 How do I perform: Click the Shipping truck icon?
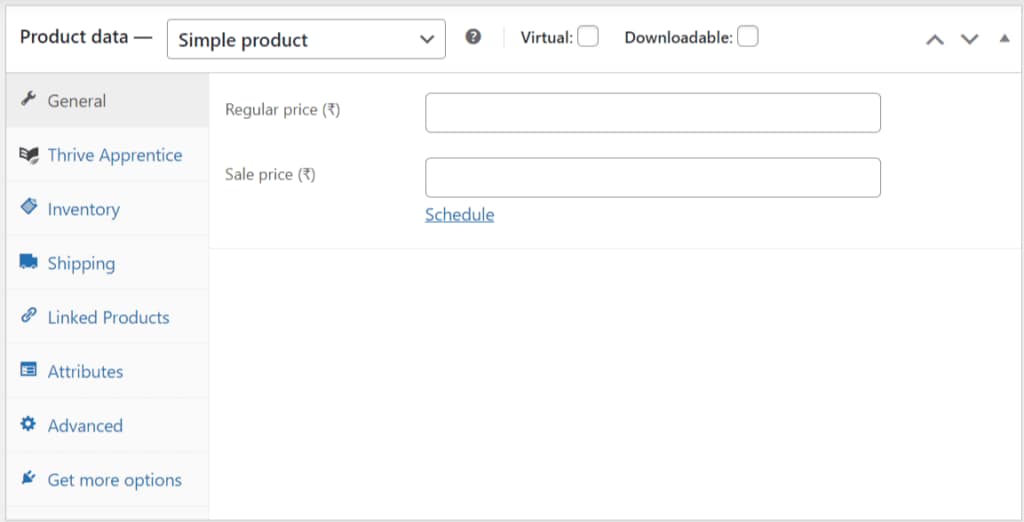[29, 262]
